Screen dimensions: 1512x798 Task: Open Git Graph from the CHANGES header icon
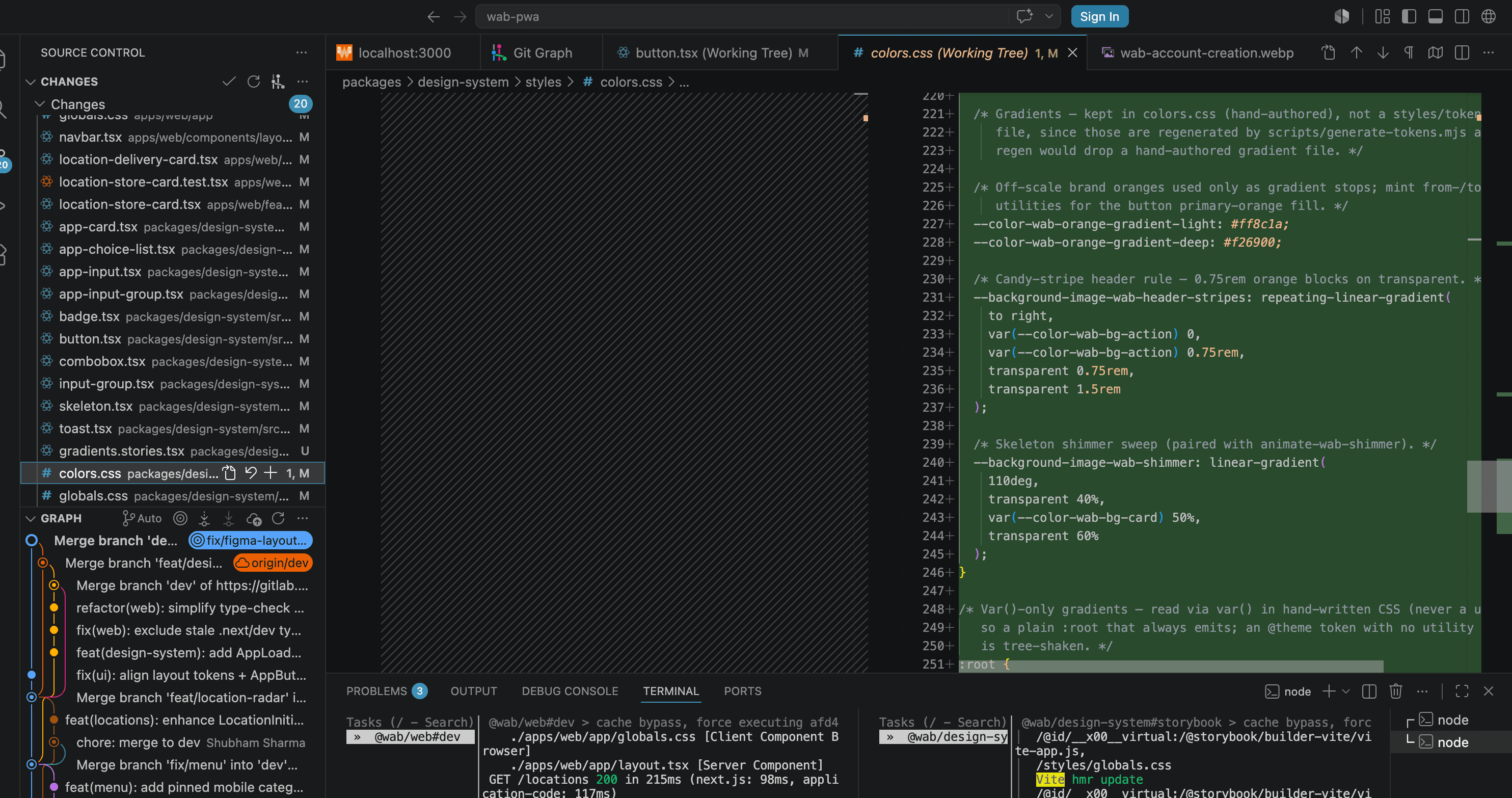[278, 82]
